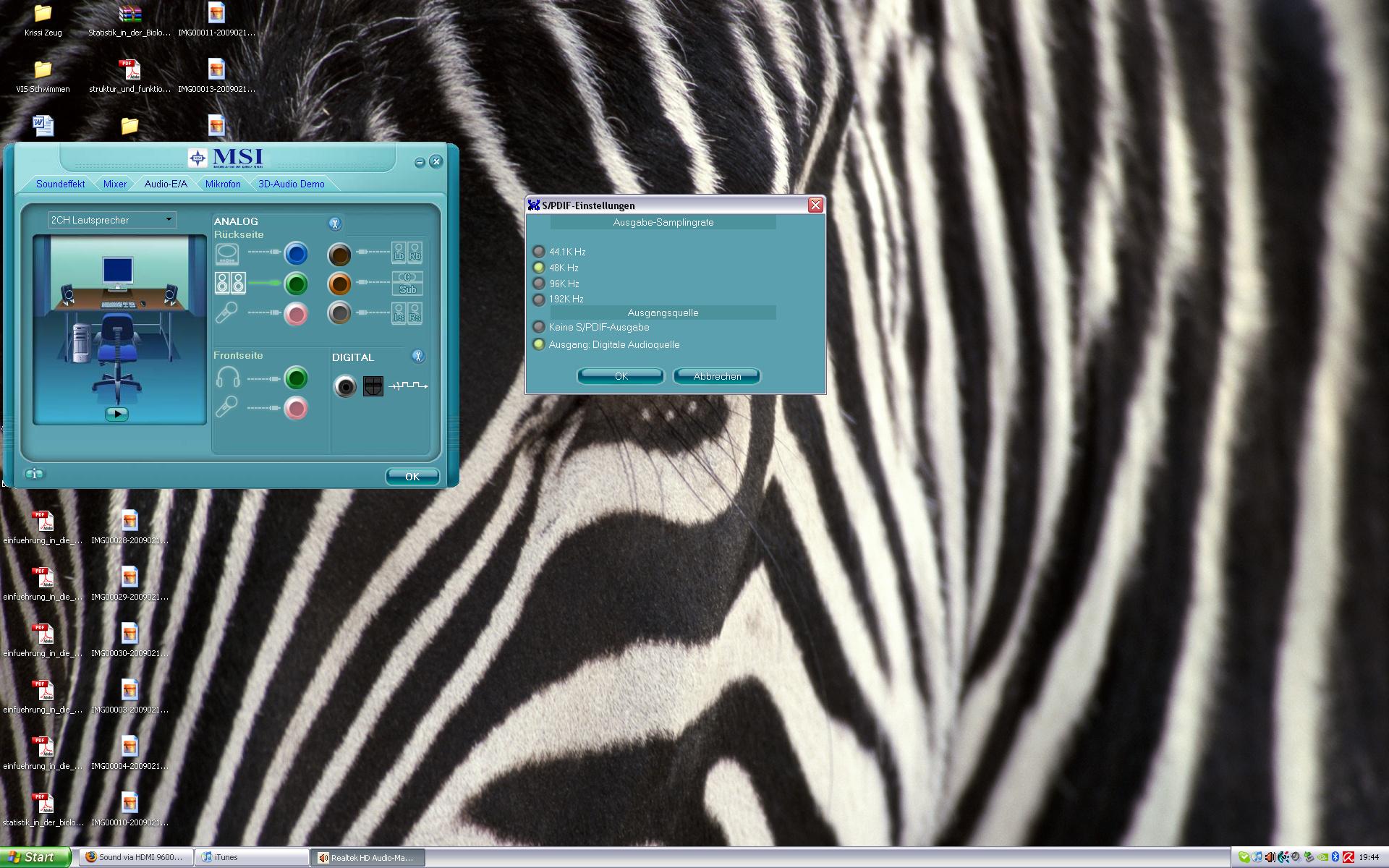Open the 3D-Audio Demo tab

[x=291, y=184]
